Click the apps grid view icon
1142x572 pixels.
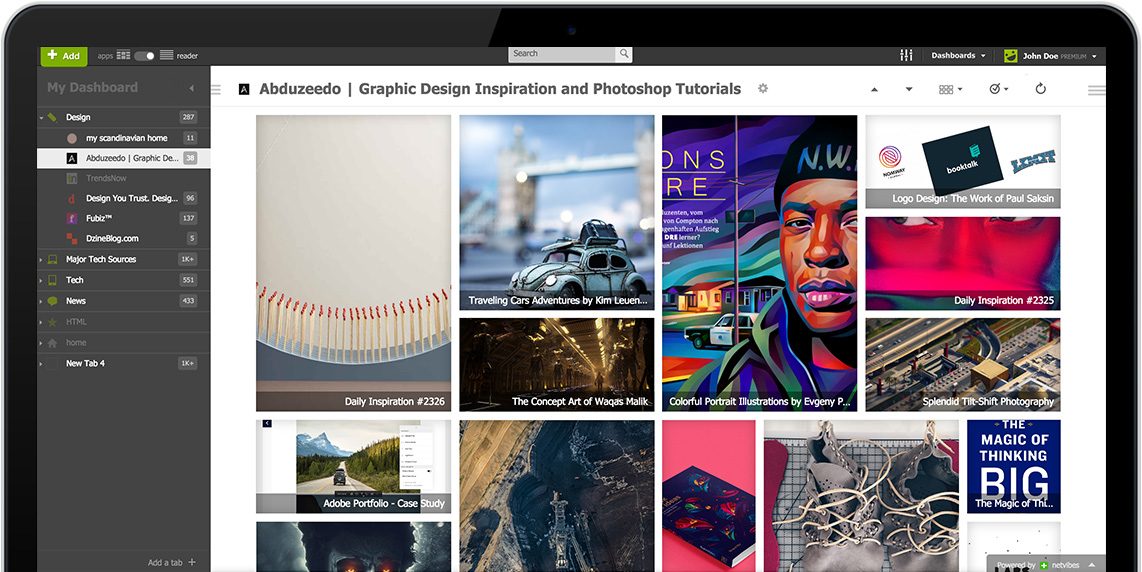coord(123,56)
